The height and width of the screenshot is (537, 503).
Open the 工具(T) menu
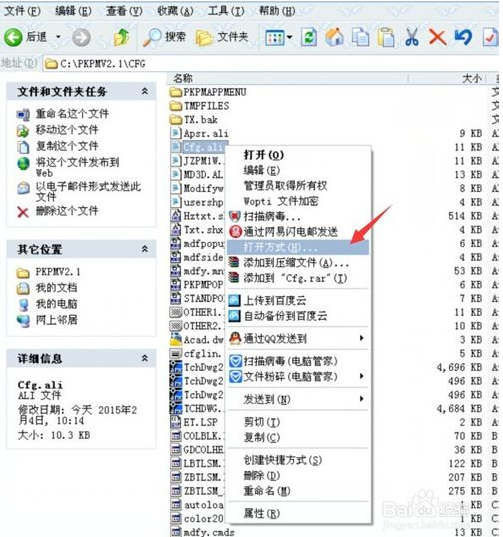click(x=226, y=11)
